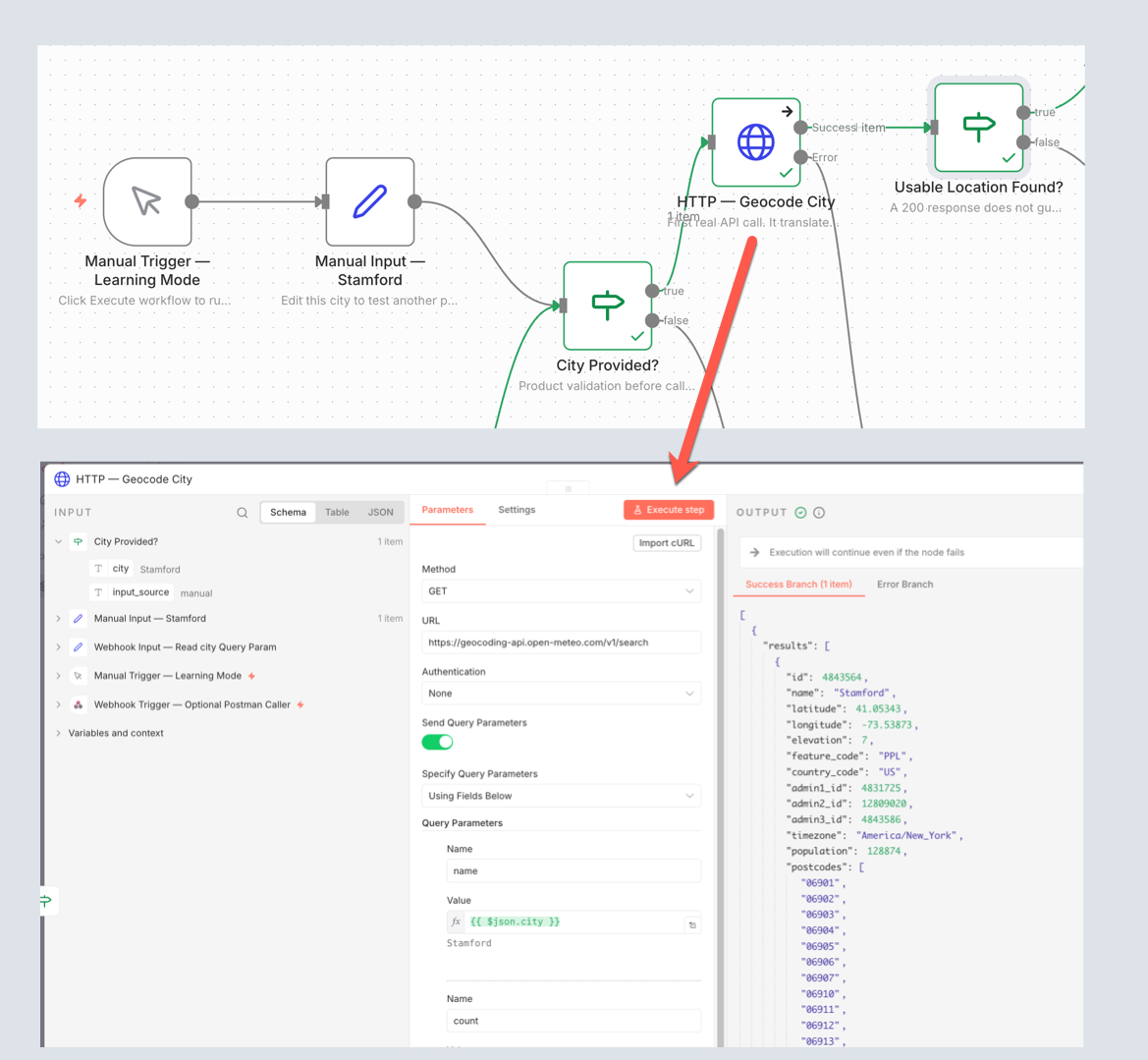Switch input view to JSON
This screenshot has height=1060, width=1148.
(380, 512)
